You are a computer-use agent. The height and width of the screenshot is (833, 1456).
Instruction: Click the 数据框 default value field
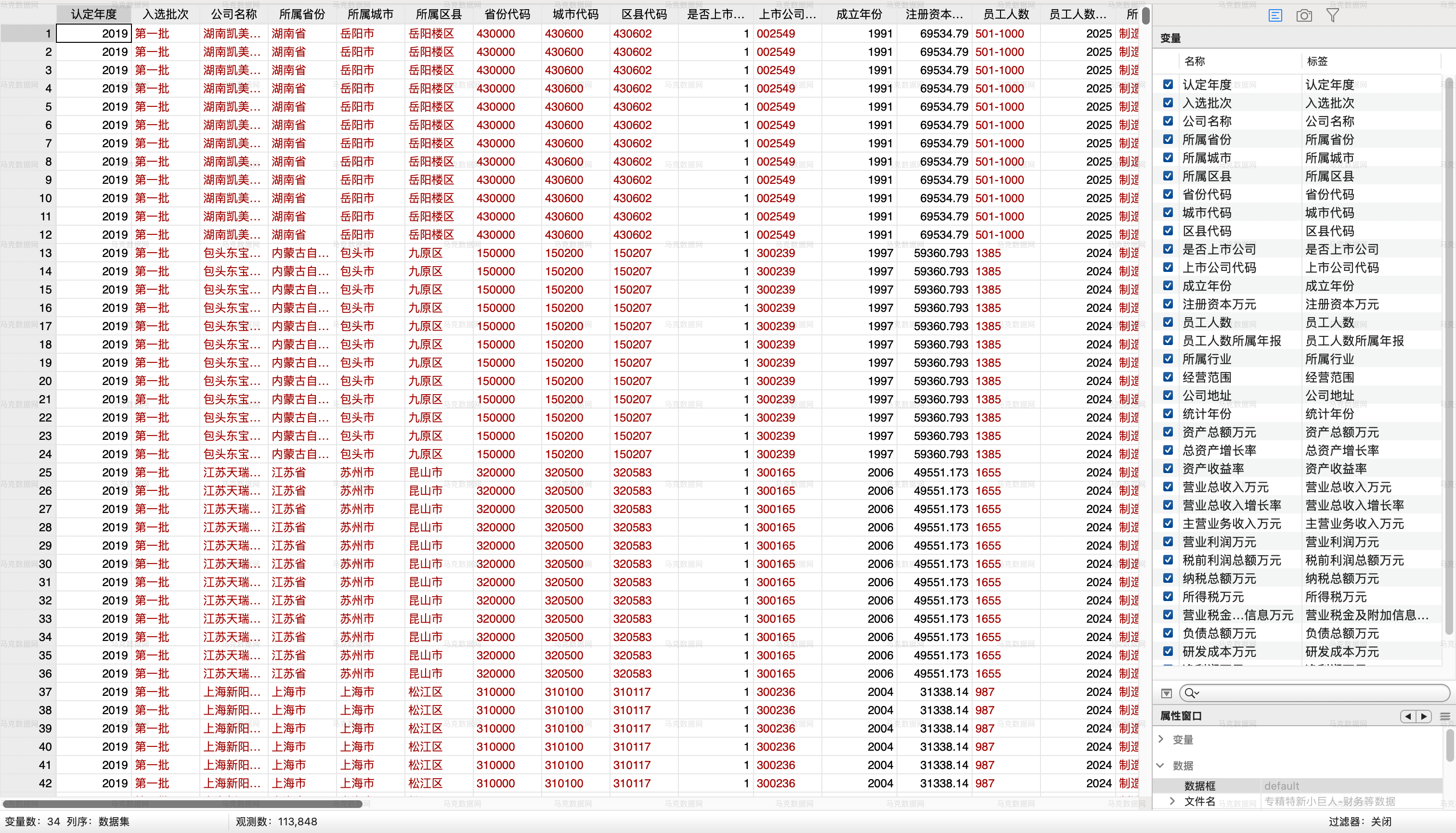click(x=1351, y=786)
